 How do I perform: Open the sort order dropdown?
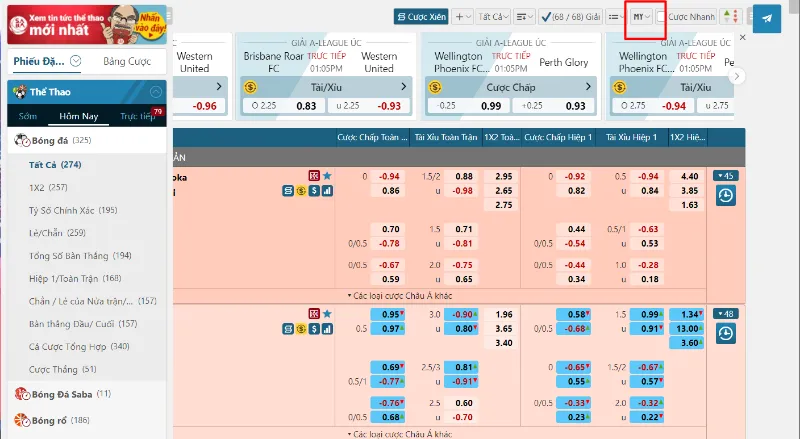coord(524,17)
